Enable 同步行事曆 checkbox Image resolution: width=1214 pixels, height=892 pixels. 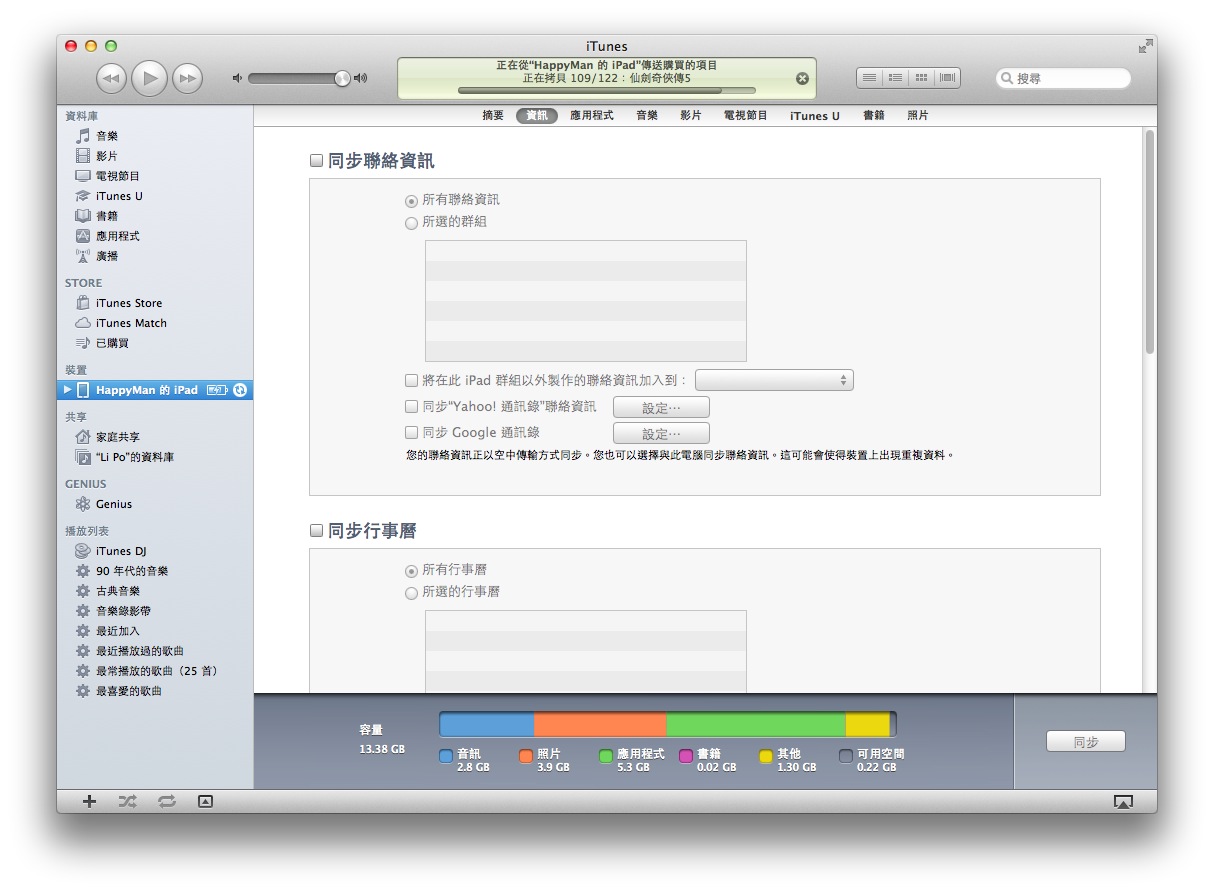coord(316,531)
